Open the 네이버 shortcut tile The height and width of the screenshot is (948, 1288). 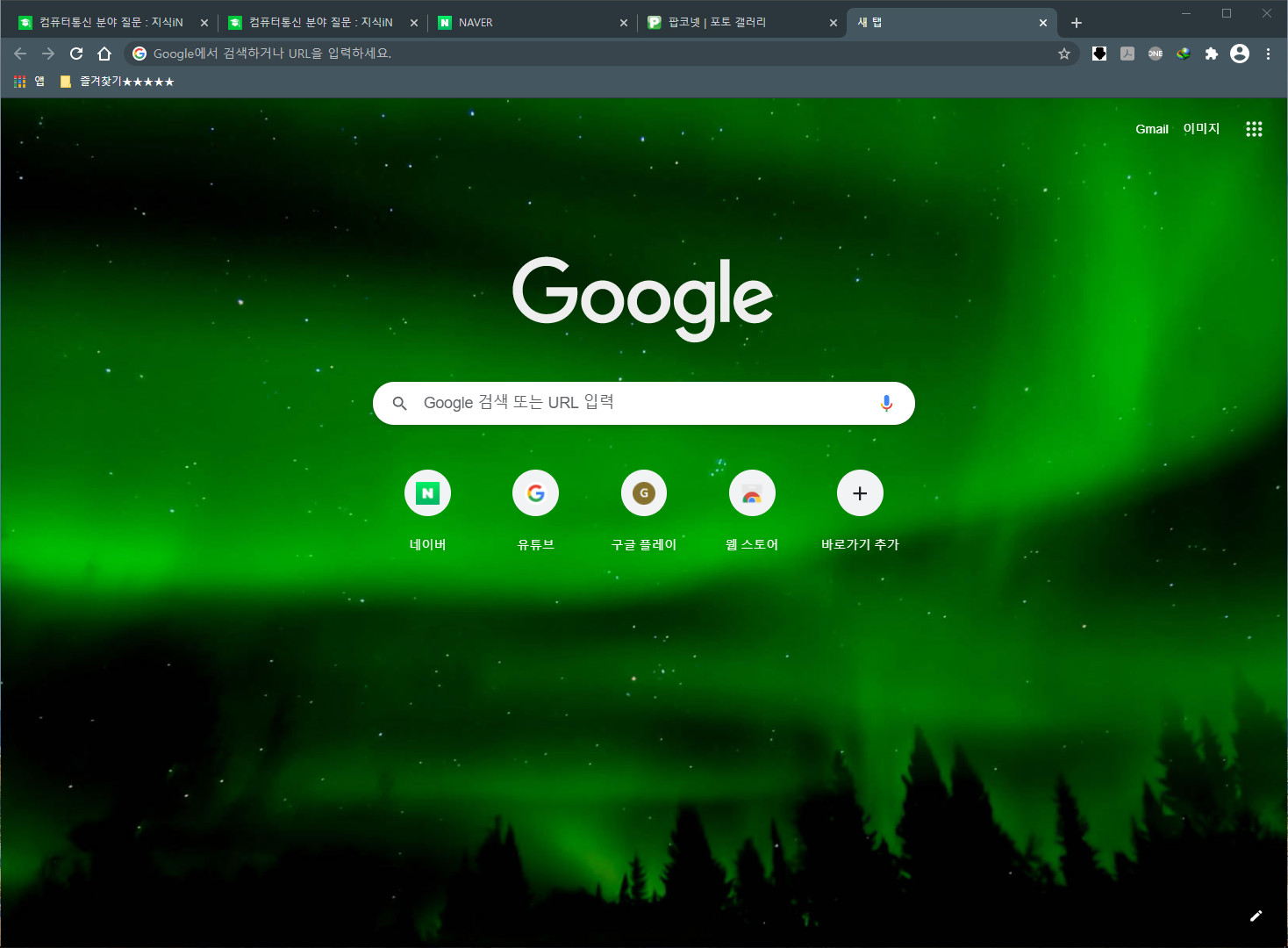click(x=427, y=511)
